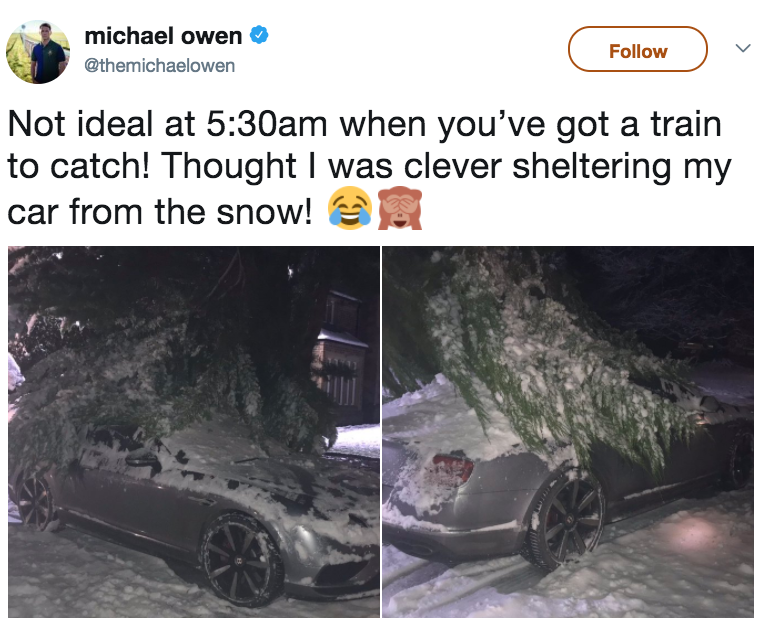The height and width of the screenshot is (634, 782).
Task: Open the right photo of the car's rear
Action: coord(568,432)
